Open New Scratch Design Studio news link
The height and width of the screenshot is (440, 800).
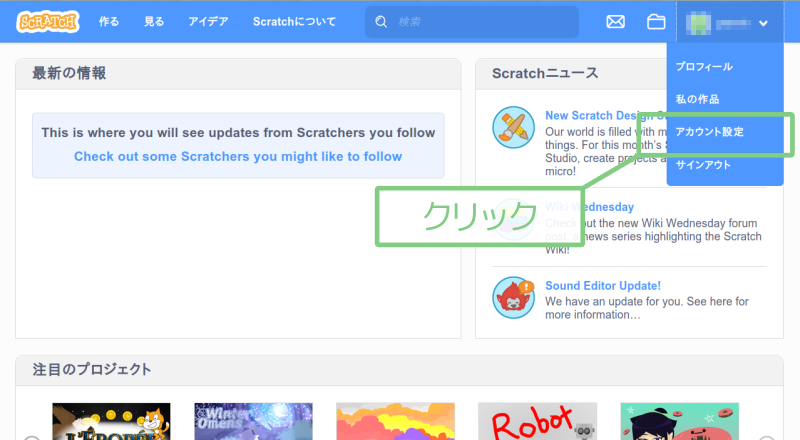pyautogui.click(x=604, y=115)
